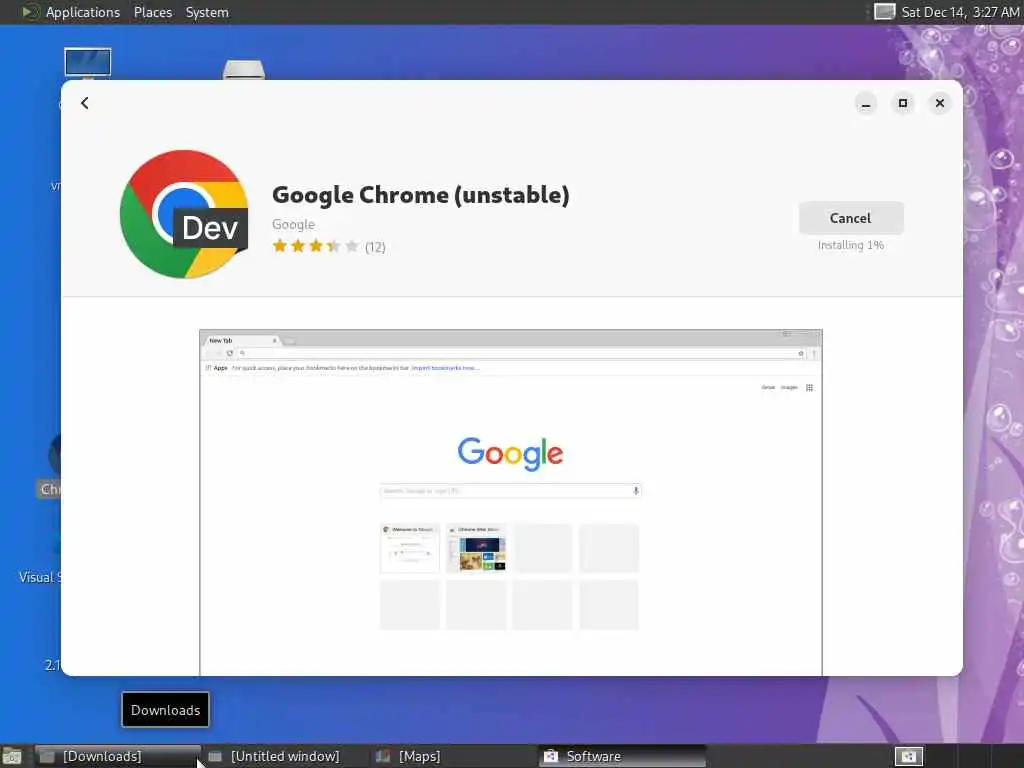The width and height of the screenshot is (1024, 768).
Task: Switch to Untitled window in taskbar
Action: (x=285, y=756)
